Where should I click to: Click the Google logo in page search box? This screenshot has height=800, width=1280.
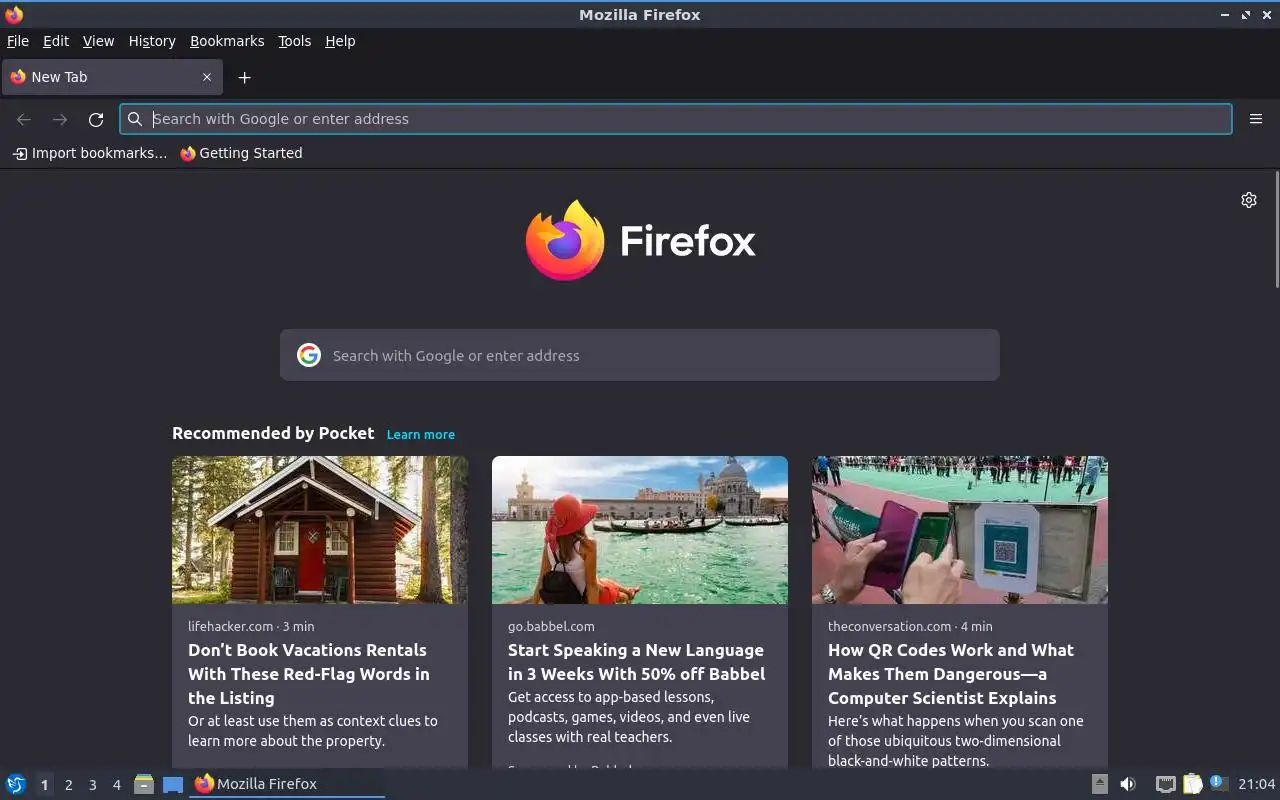(x=309, y=355)
